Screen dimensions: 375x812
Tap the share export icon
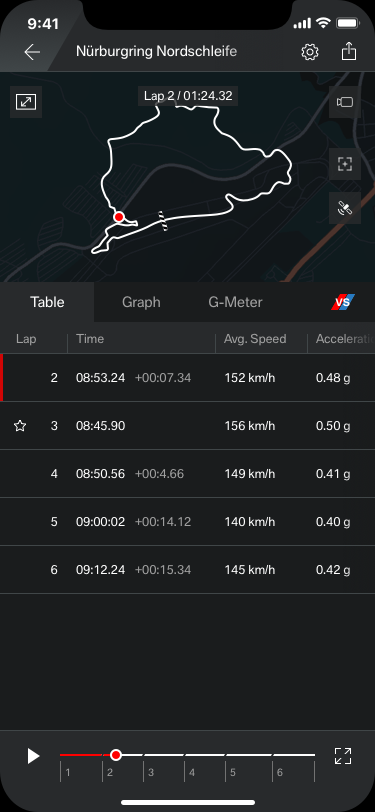pos(349,51)
